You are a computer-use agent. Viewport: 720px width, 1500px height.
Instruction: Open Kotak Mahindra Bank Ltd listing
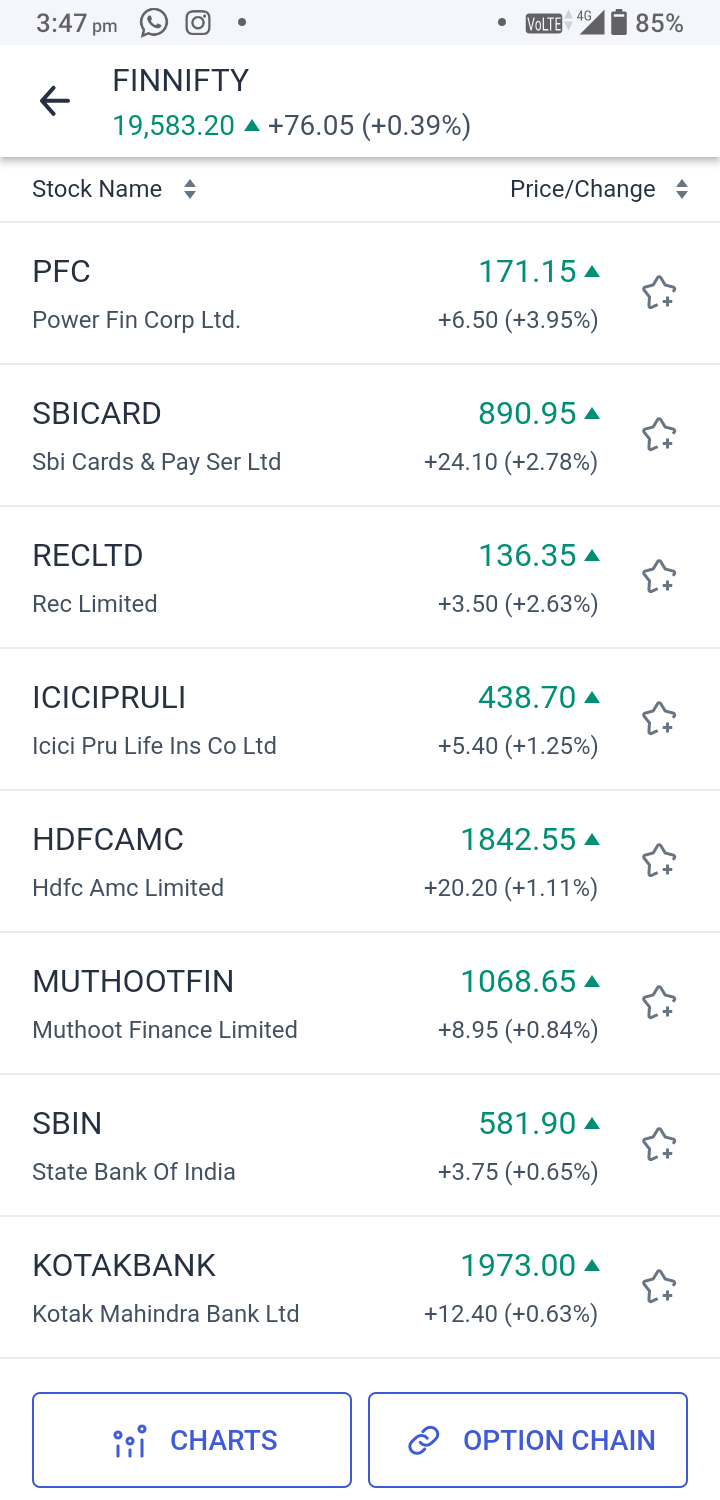(166, 1288)
